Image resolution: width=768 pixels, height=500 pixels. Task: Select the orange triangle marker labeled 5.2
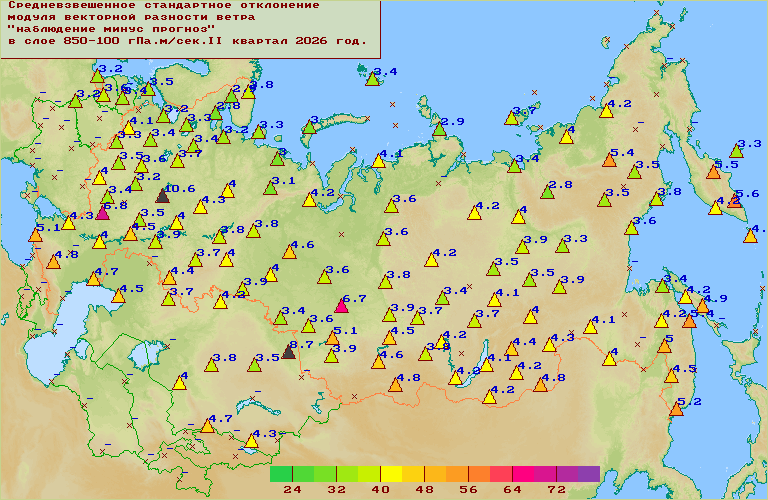click(x=676, y=409)
